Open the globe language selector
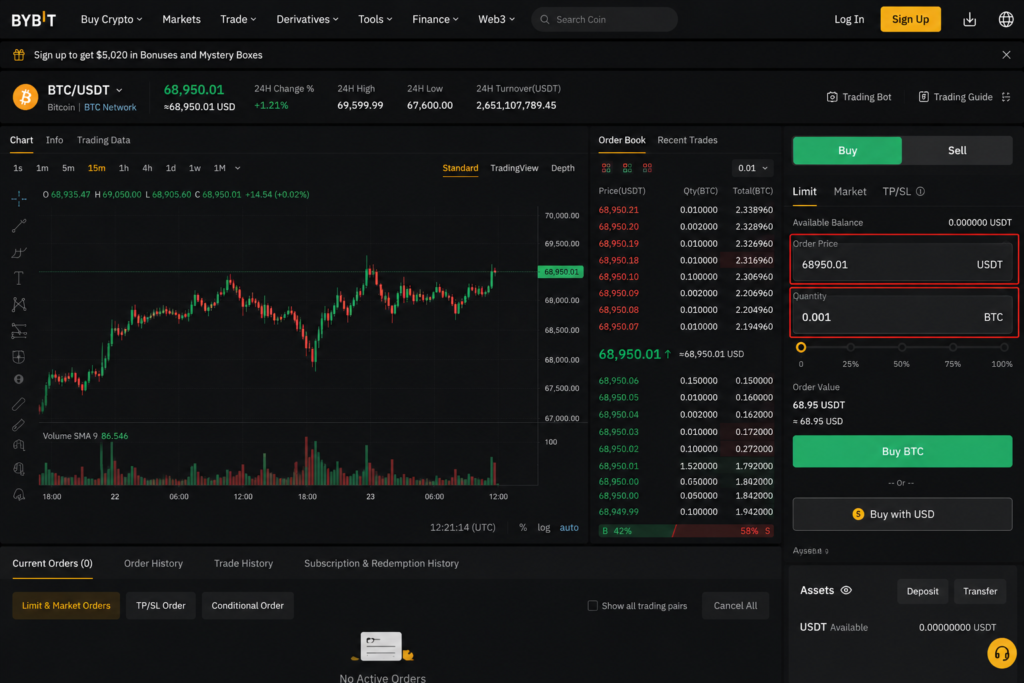This screenshot has height=683, width=1024. click(1006, 20)
